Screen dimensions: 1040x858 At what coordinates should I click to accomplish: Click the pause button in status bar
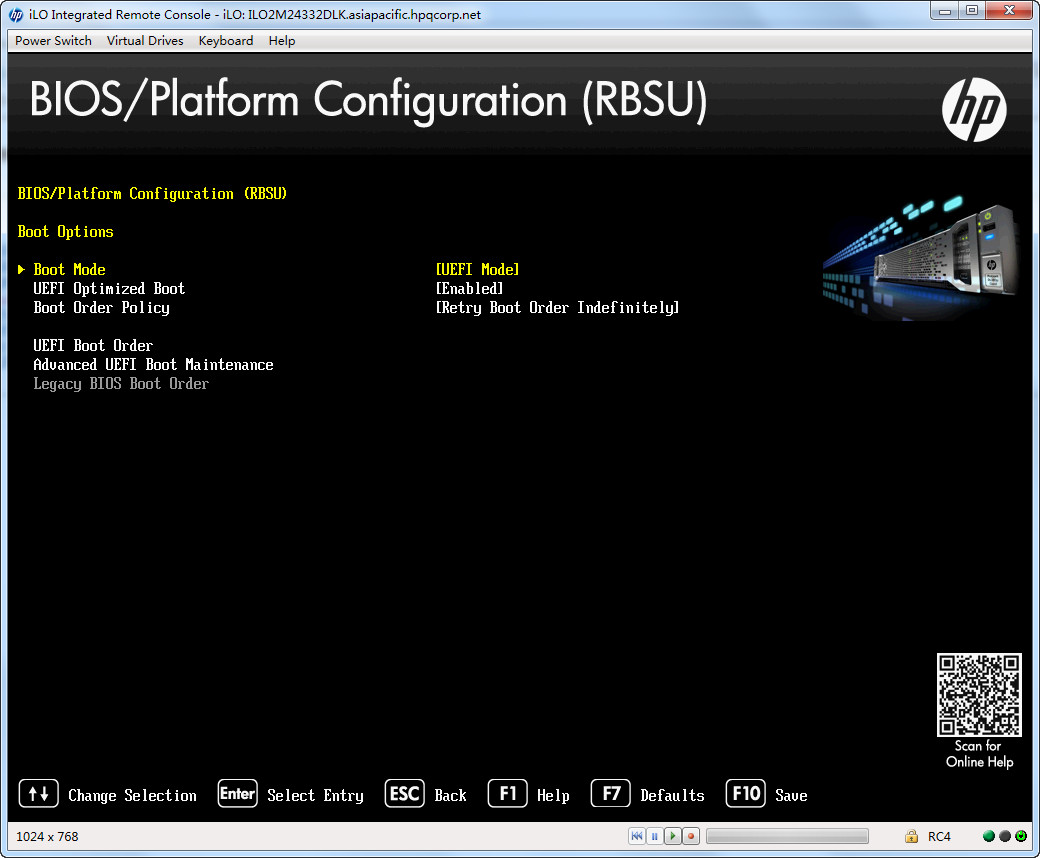pos(655,836)
